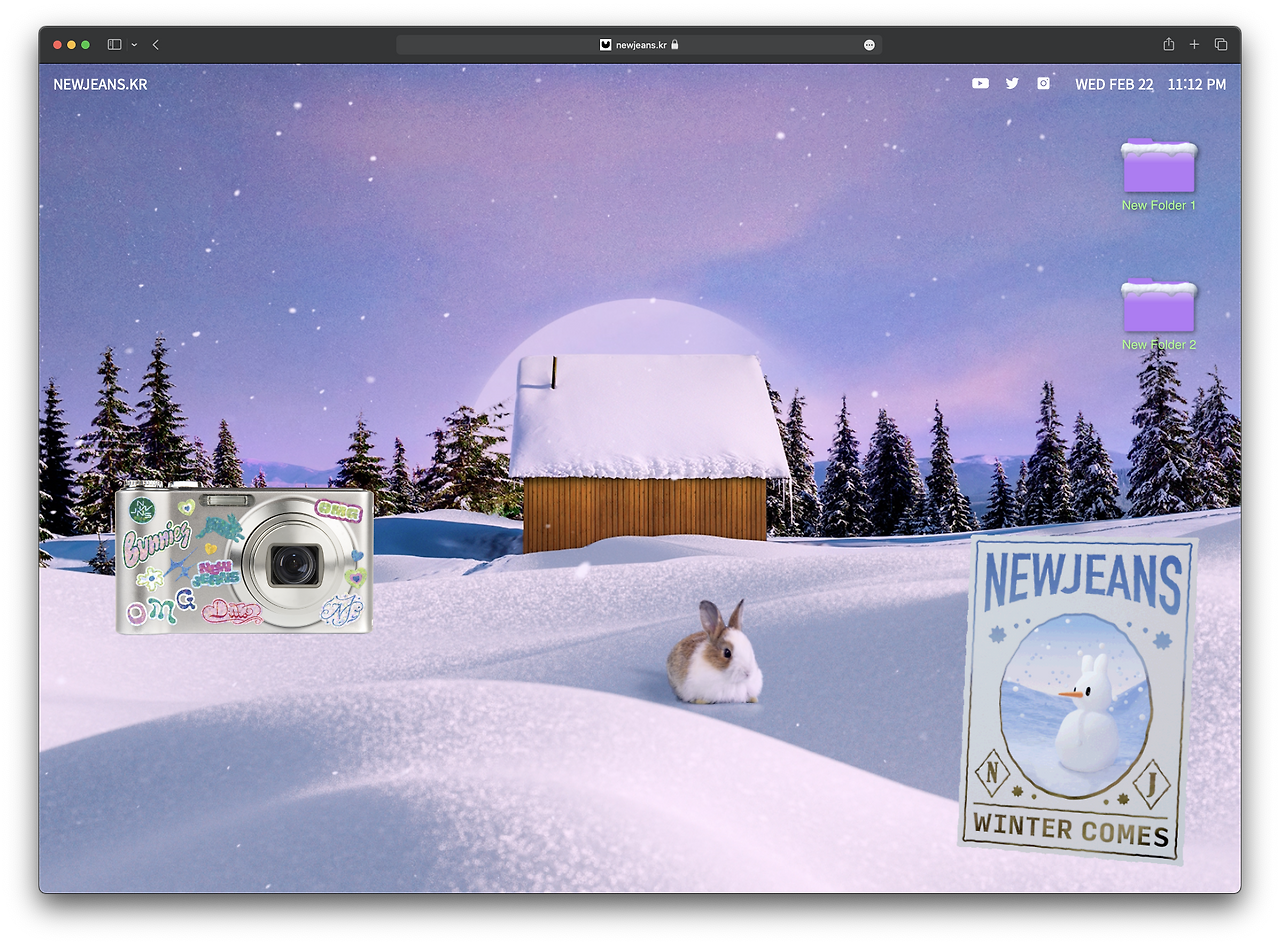The image size is (1280, 945).
Task: Open the NewJeans Winter Comes poster
Action: 1078,699
